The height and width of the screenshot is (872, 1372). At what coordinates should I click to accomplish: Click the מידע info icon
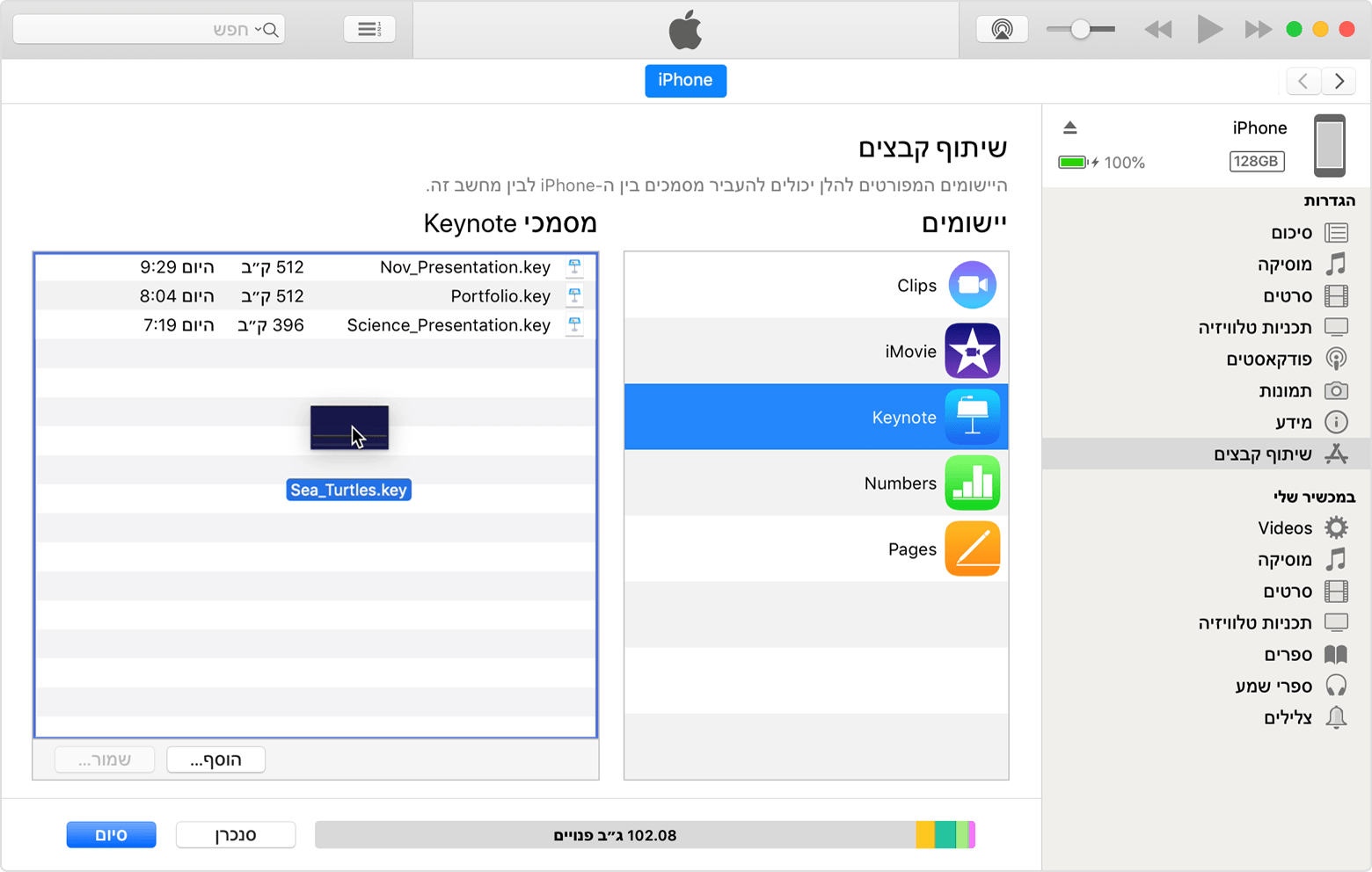1336,422
